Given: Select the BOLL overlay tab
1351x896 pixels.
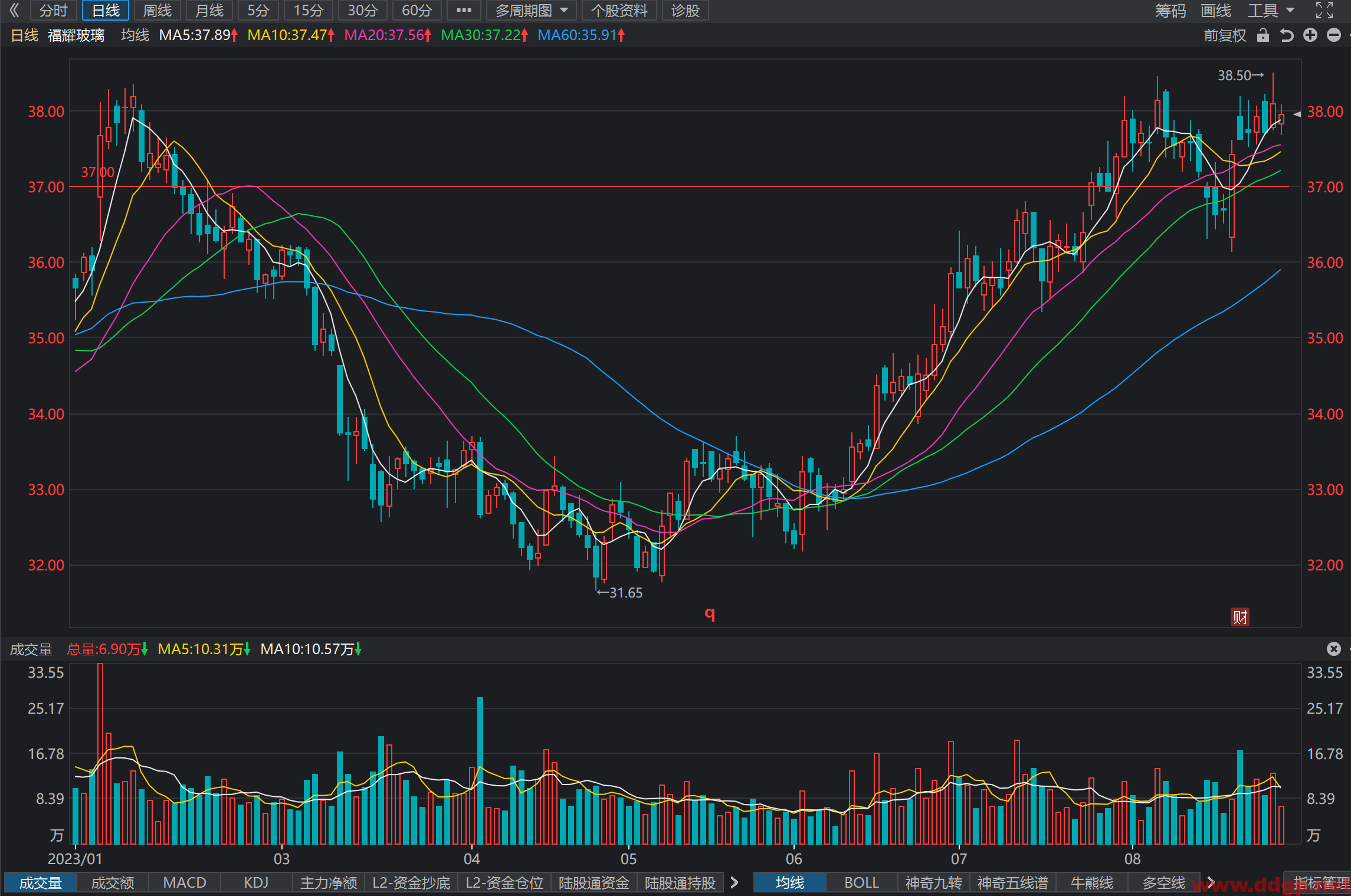Looking at the screenshot, I should (862, 882).
